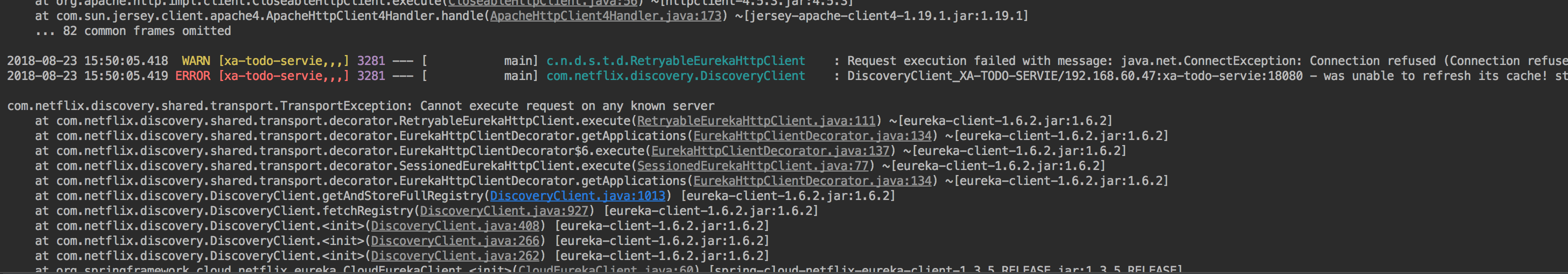Select the timestamp 2018-08-23 15:50:05.418
Viewport: 1568px width, 274px height.
pyautogui.click(x=87, y=61)
